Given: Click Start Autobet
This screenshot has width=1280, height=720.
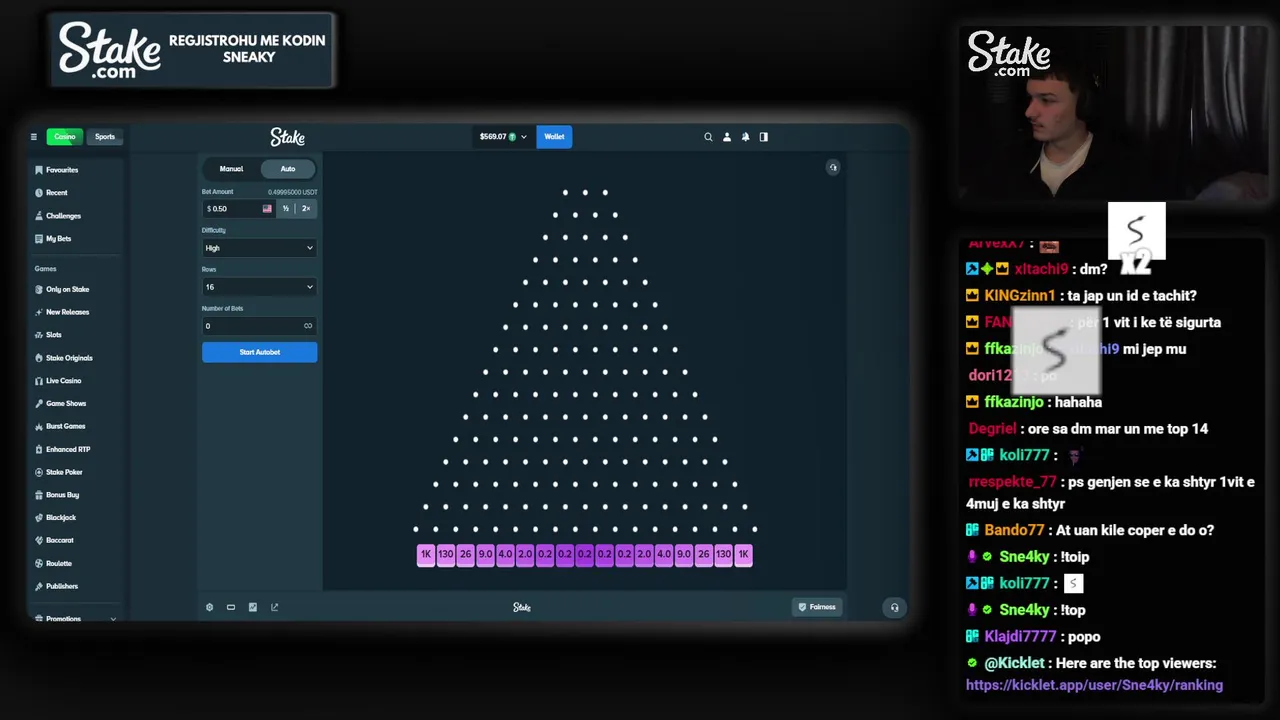Looking at the screenshot, I should click(x=259, y=352).
